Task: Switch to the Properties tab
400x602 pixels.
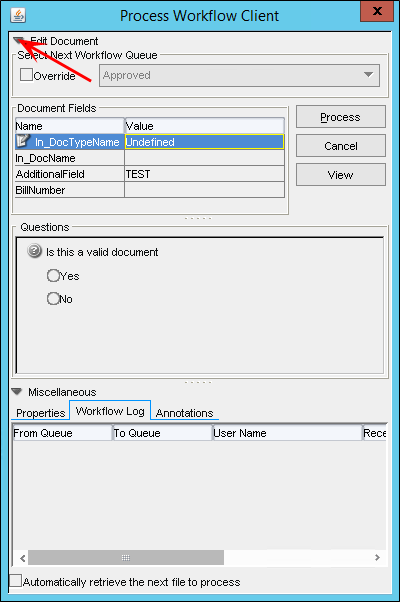Action: tap(41, 413)
